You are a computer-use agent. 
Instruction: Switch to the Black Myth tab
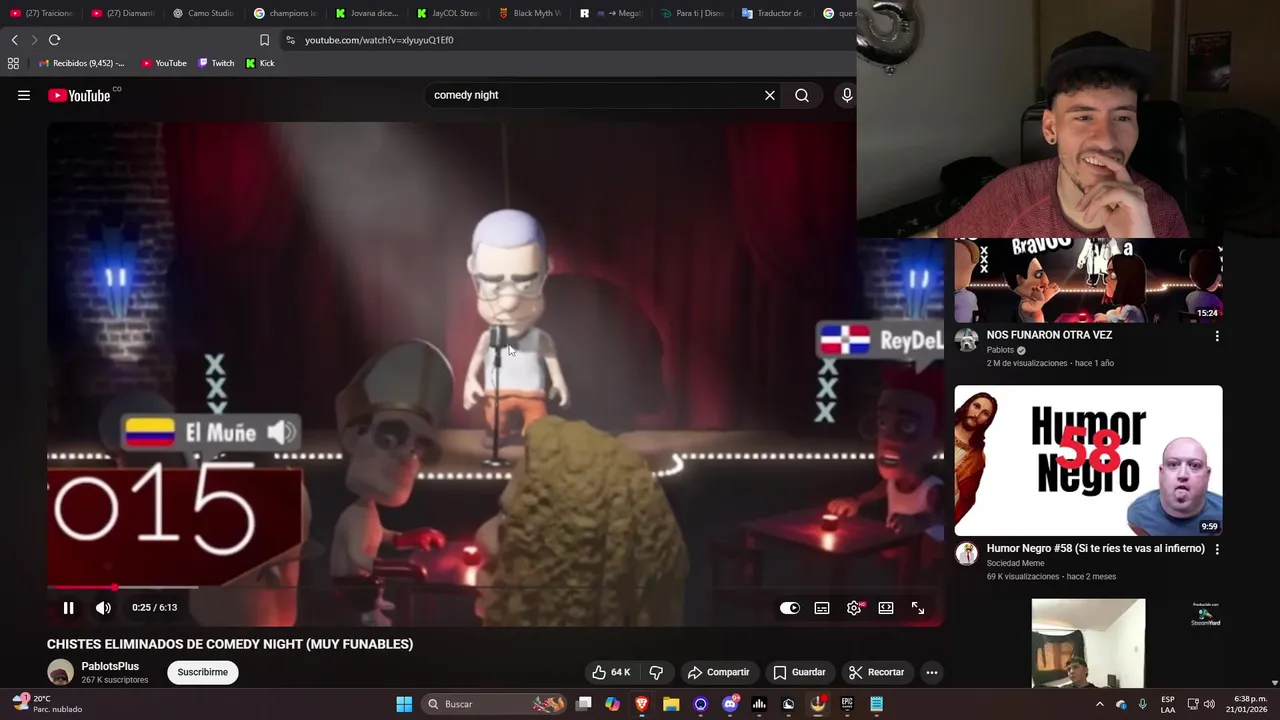click(x=531, y=13)
